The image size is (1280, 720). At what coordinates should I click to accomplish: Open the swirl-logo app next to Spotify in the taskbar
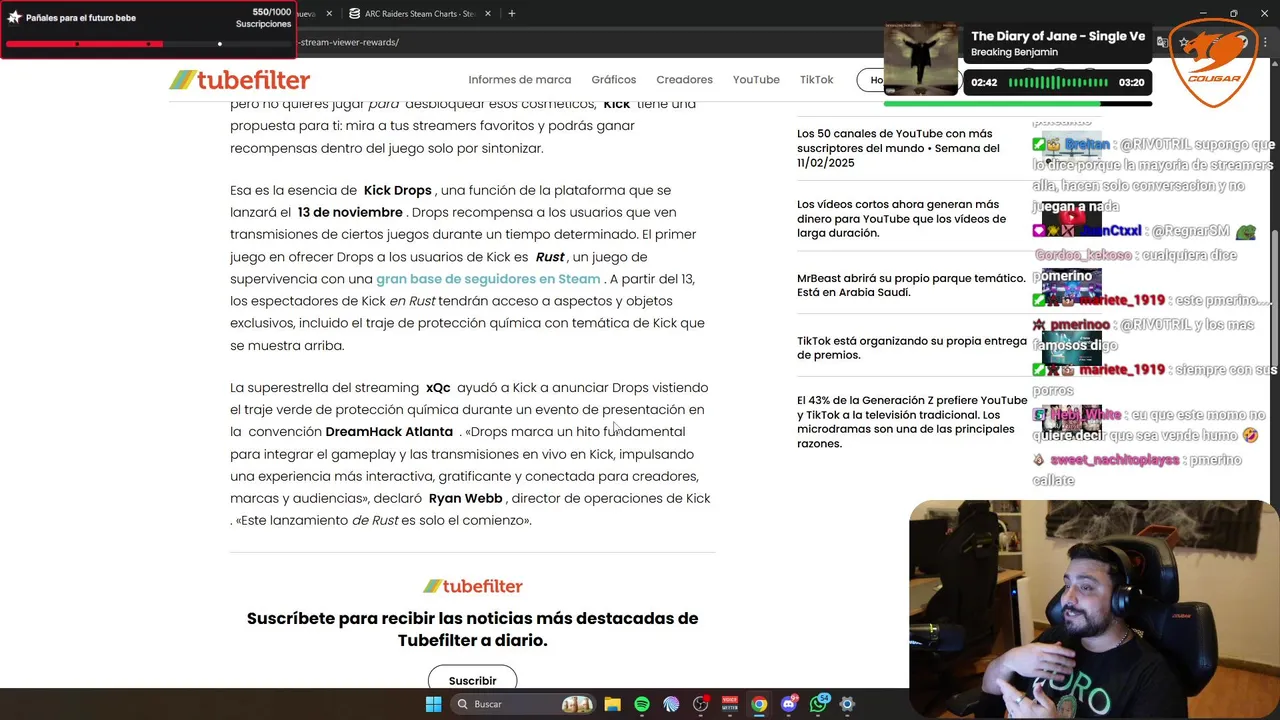coord(671,704)
